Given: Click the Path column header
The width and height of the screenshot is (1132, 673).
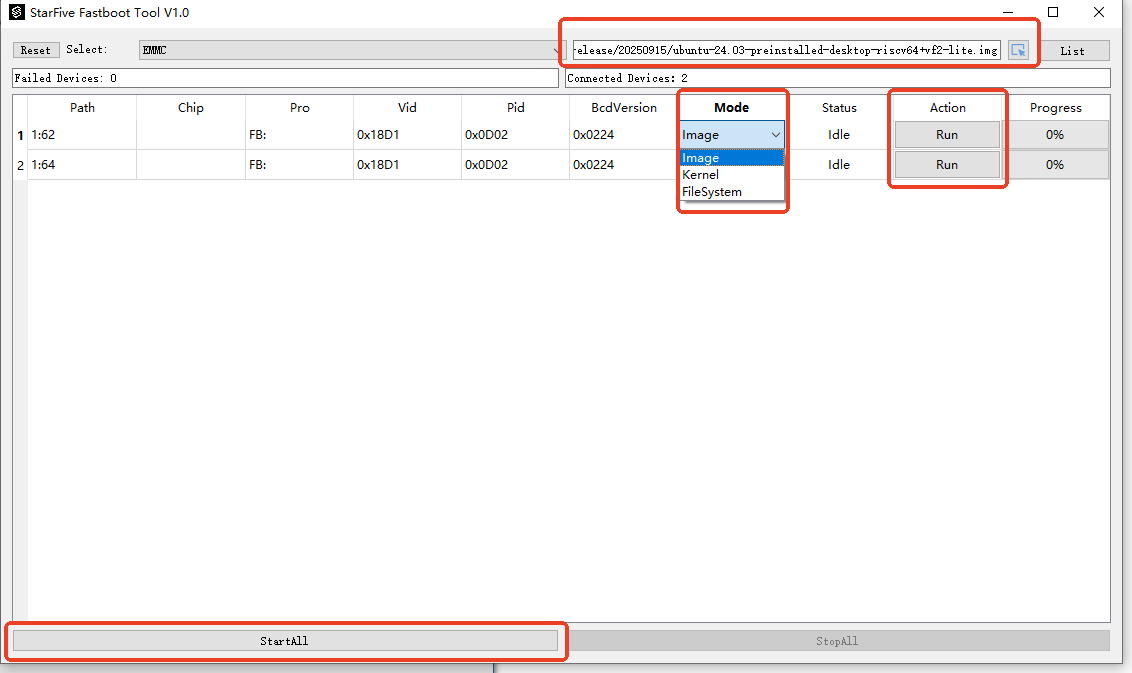Looking at the screenshot, I should 82,108.
